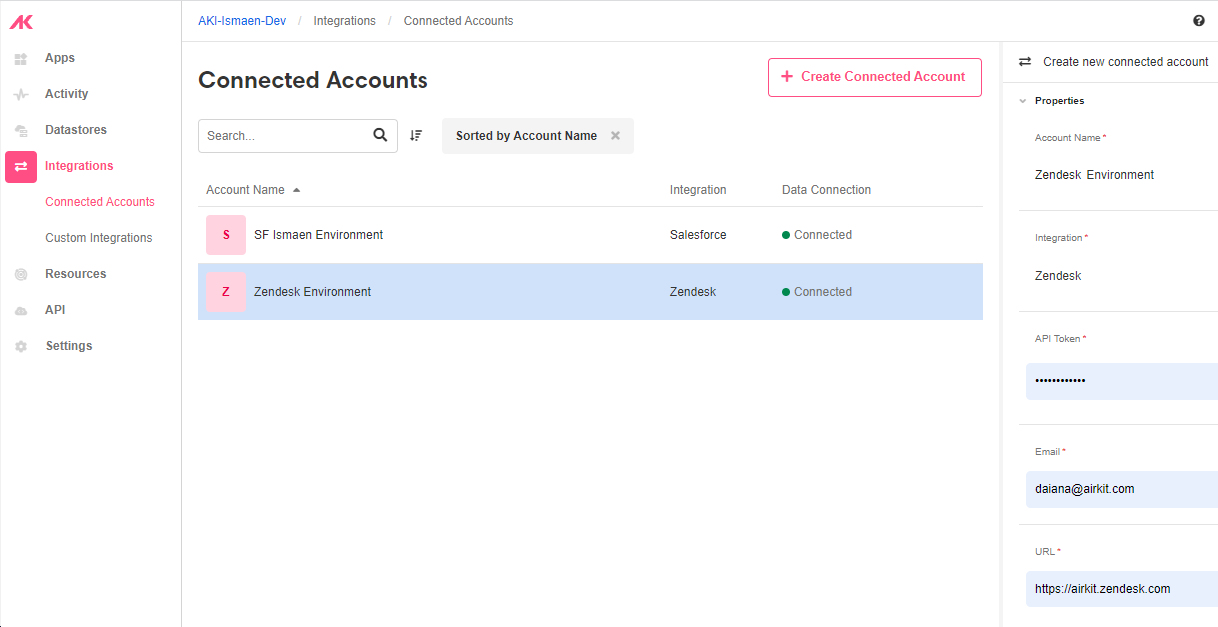Open the Apps section
Image resolution: width=1218 pixels, height=627 pixels.
coord(60,58)
